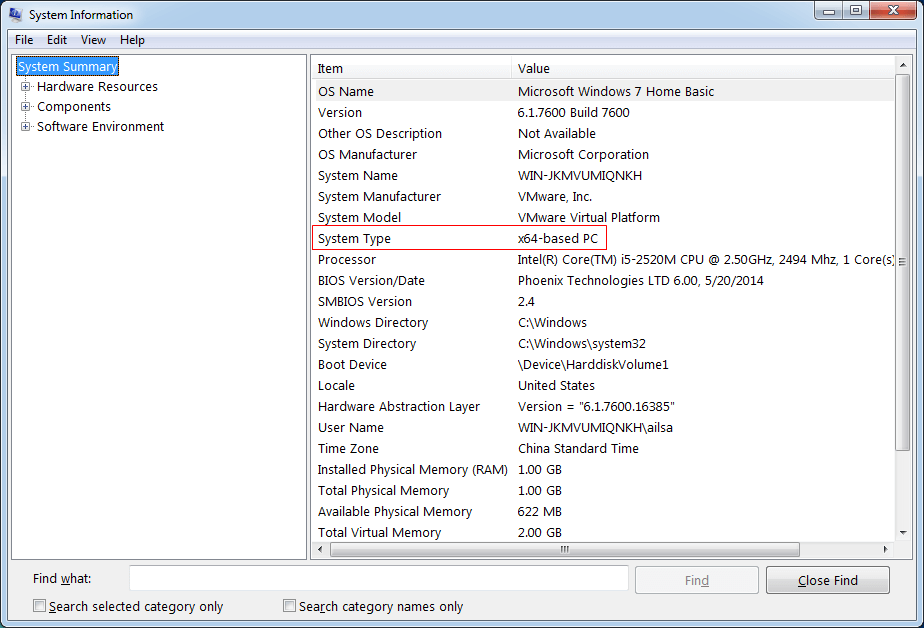
Task: Select the Hardware Resources category
Action: pos(97,87)
